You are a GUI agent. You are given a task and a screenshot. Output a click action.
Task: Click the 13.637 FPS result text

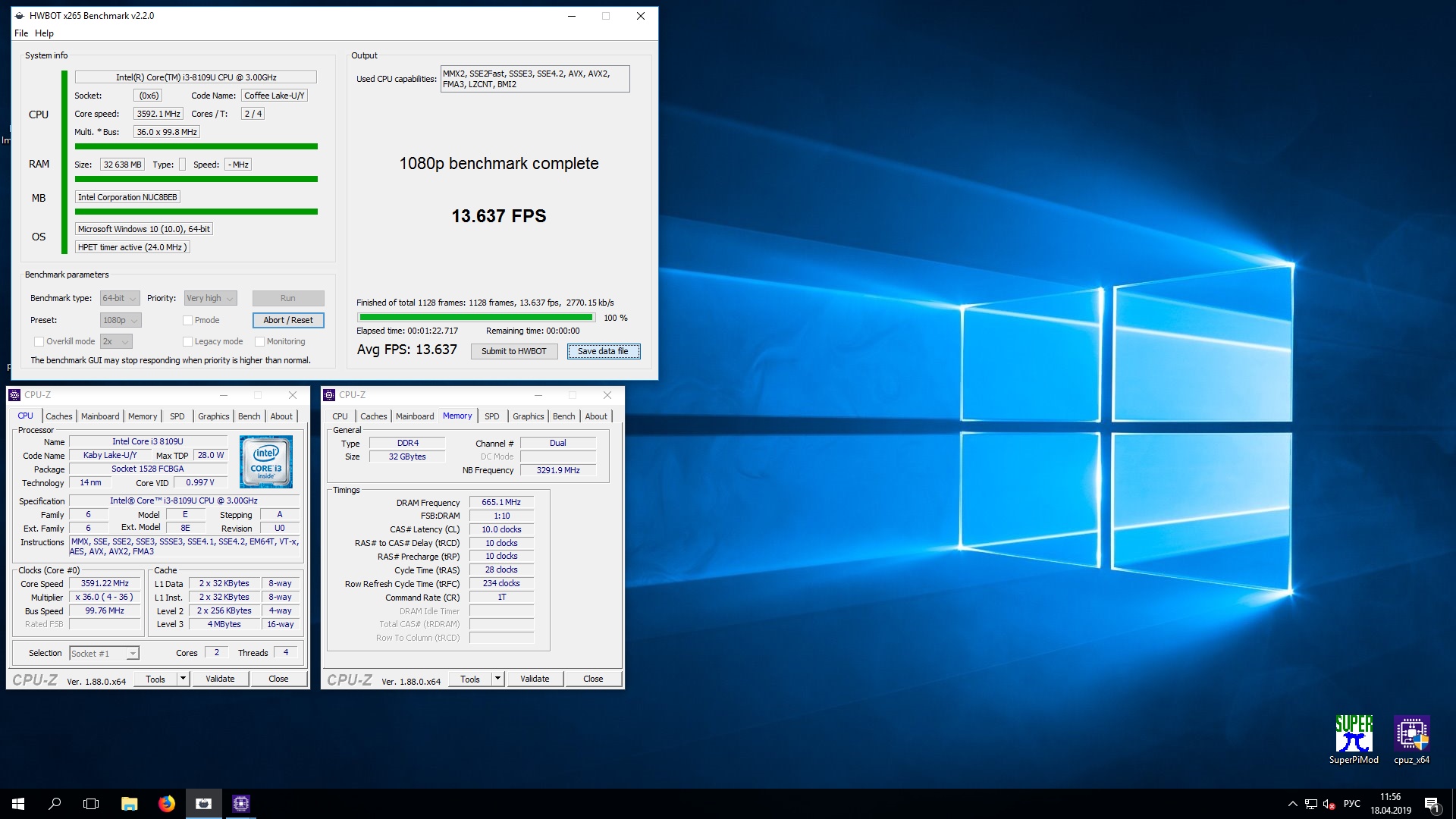click(499, 216)
